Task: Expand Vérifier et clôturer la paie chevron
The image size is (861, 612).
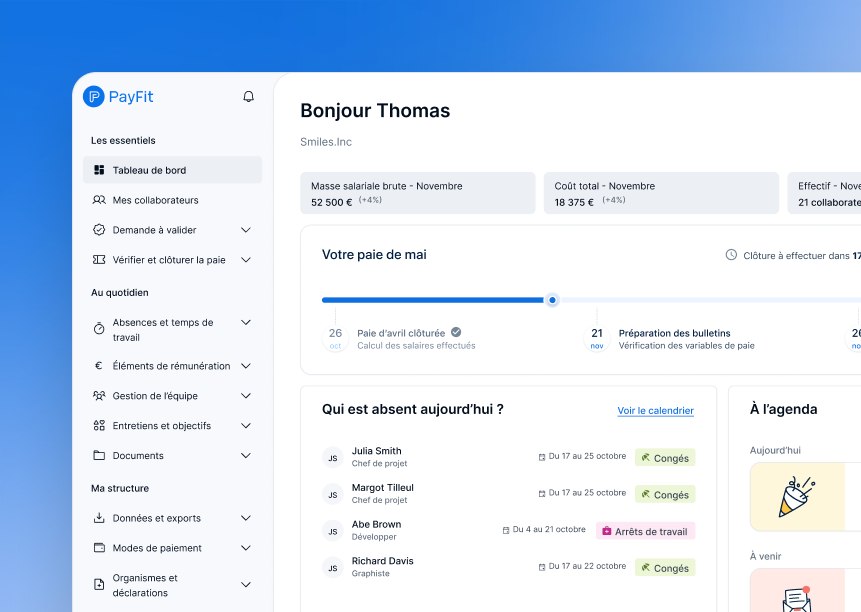Action: pos(246,260)
